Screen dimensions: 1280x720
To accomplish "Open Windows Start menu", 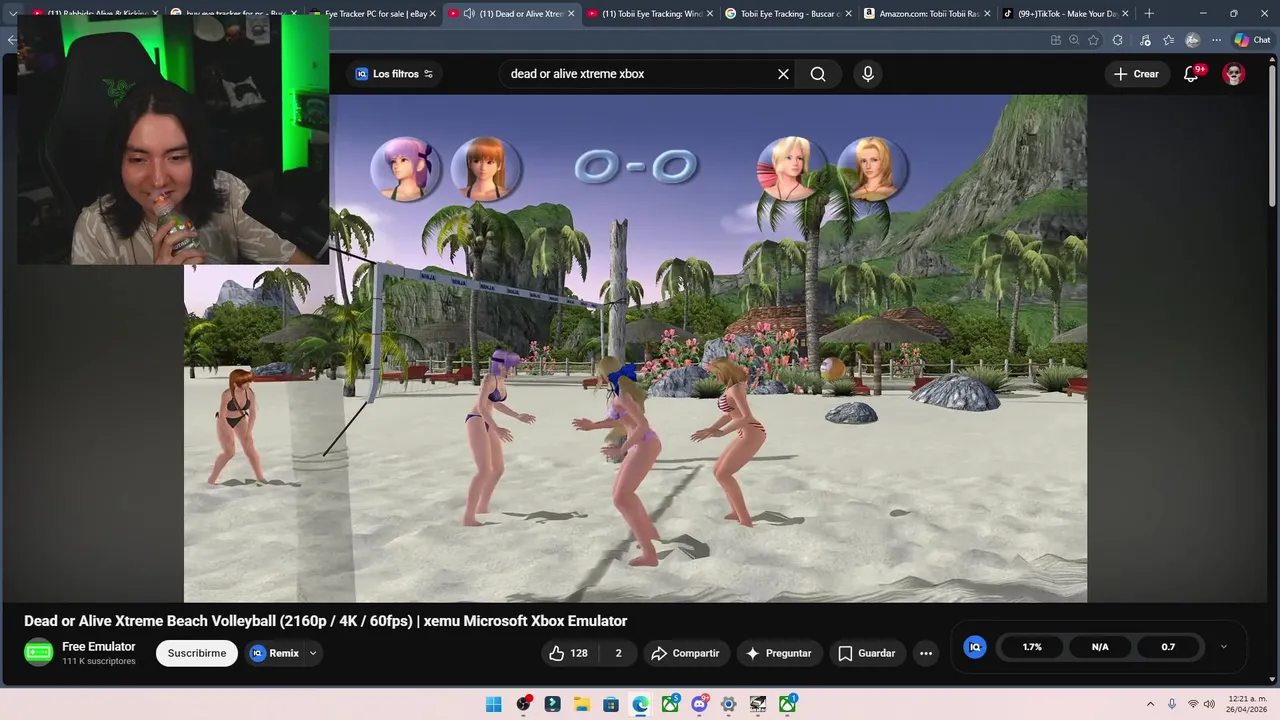I will 494,704.
